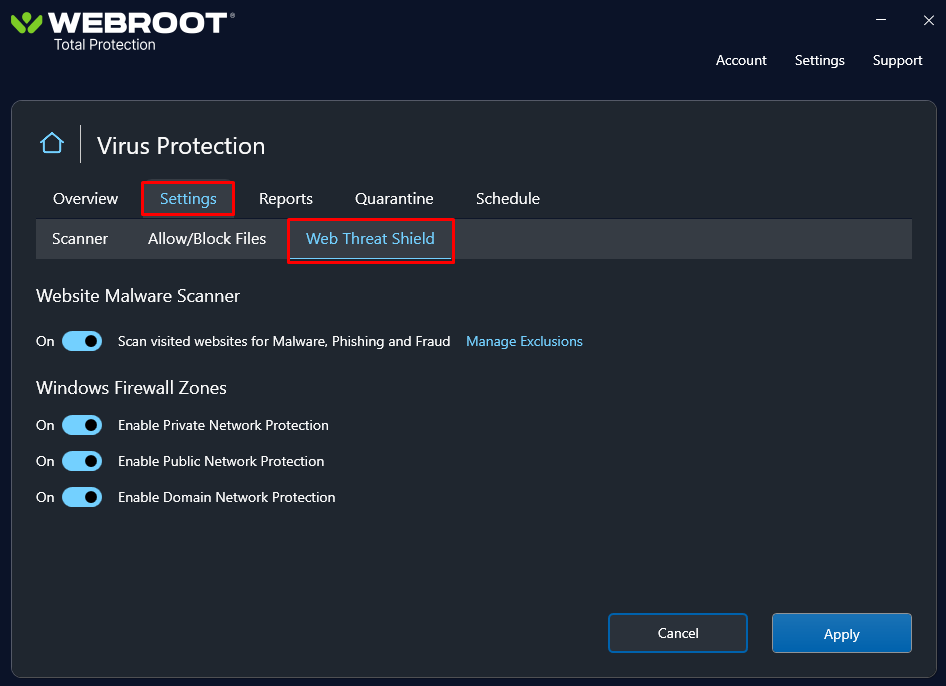Click the Webroot logo
946x686 pixels.
(122, 24)
